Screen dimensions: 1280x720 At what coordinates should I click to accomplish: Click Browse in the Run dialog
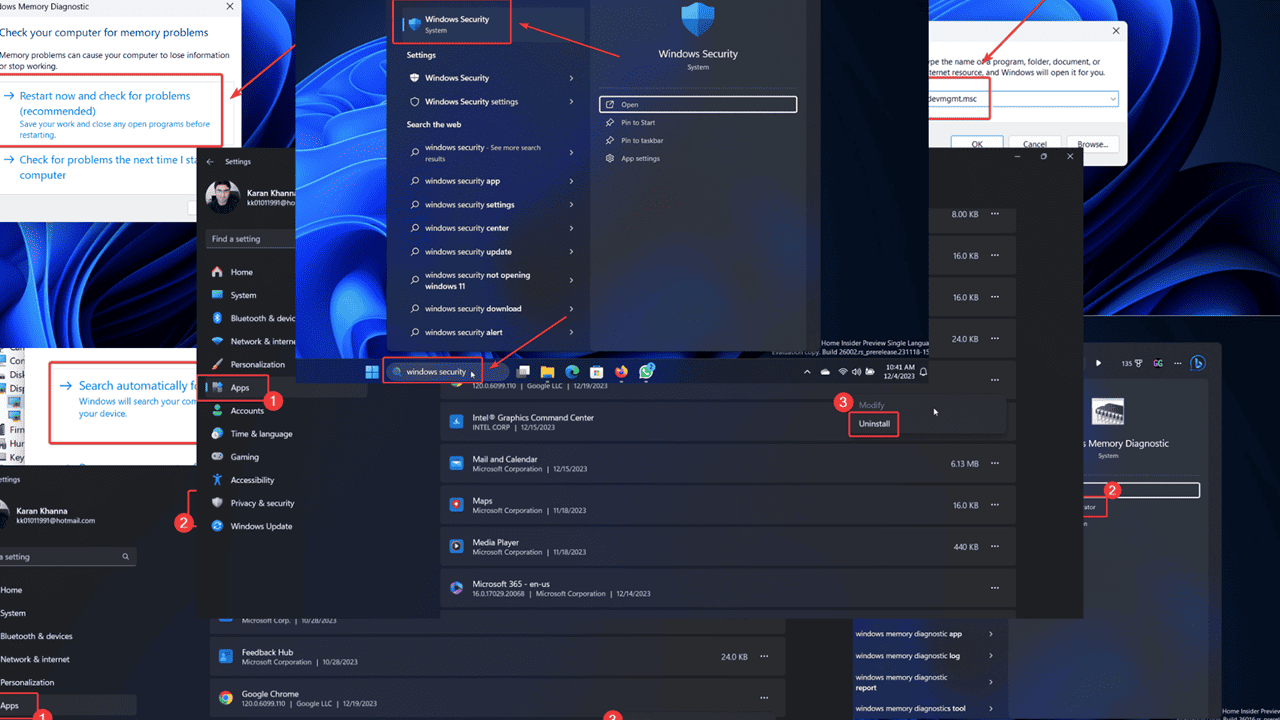tap(1092, 144)
